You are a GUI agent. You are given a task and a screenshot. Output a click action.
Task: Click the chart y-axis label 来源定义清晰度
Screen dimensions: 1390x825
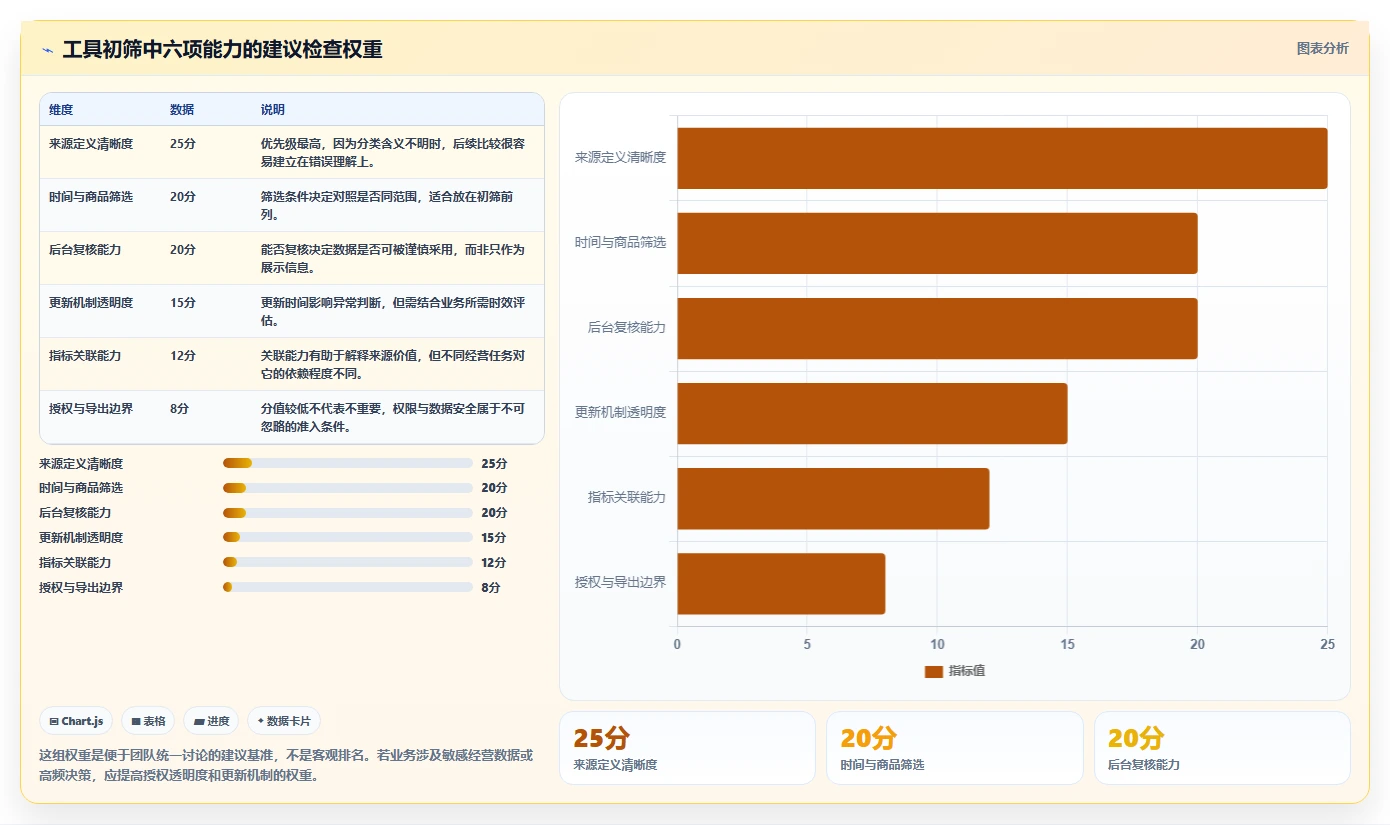click(x=620, y=158)
